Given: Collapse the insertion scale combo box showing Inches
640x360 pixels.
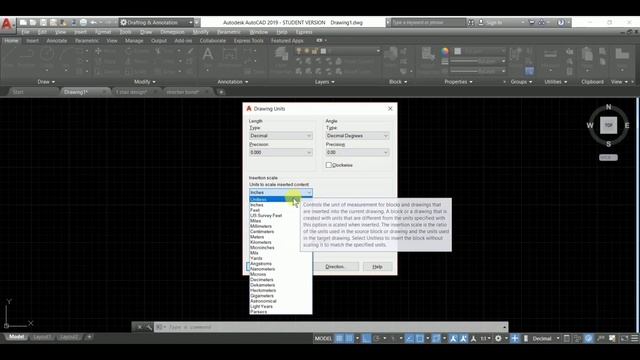Looking at the screenshot, I should coord(281,192).
